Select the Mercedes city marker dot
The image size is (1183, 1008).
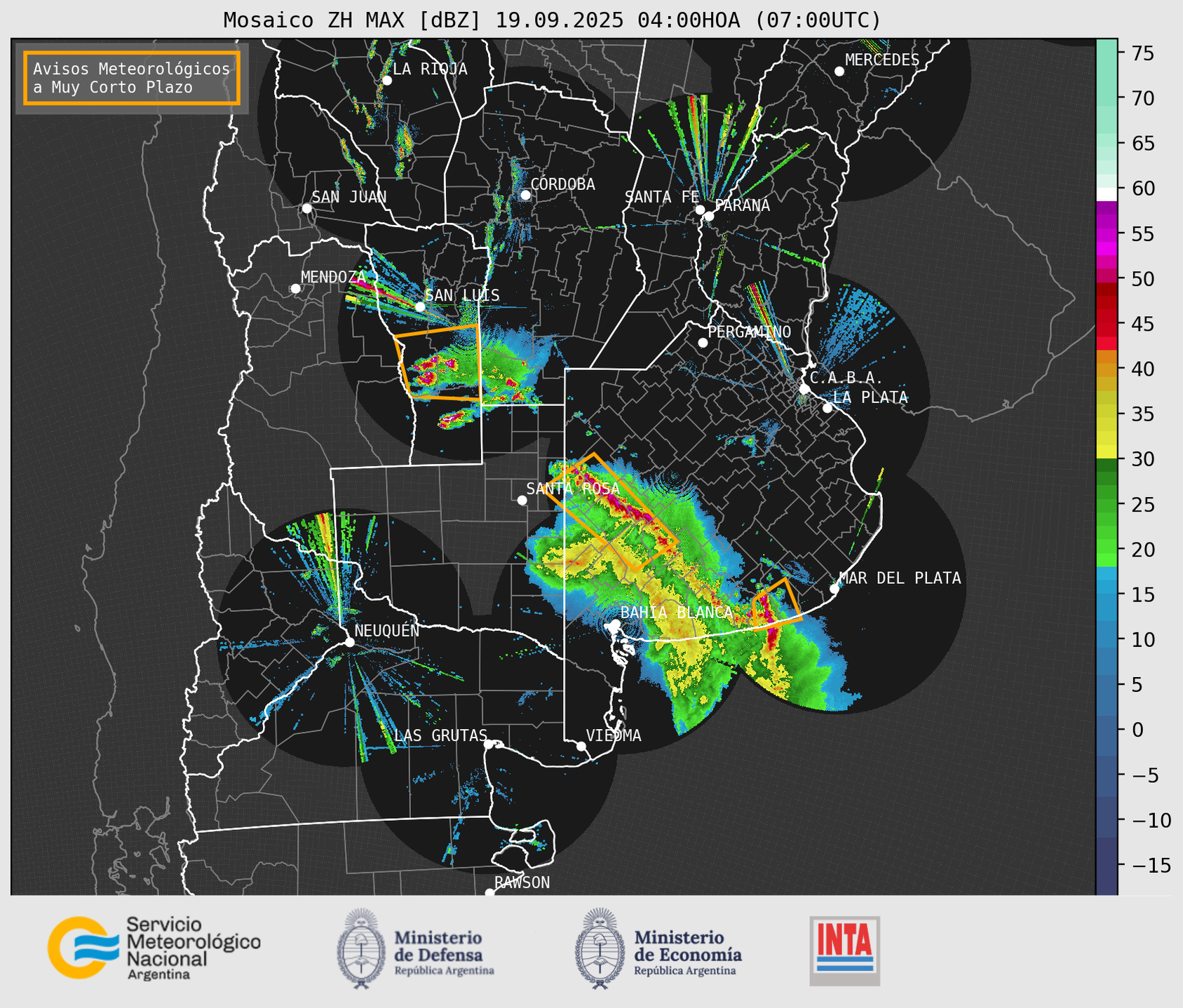pyautogui.click(x=839, y=71)
